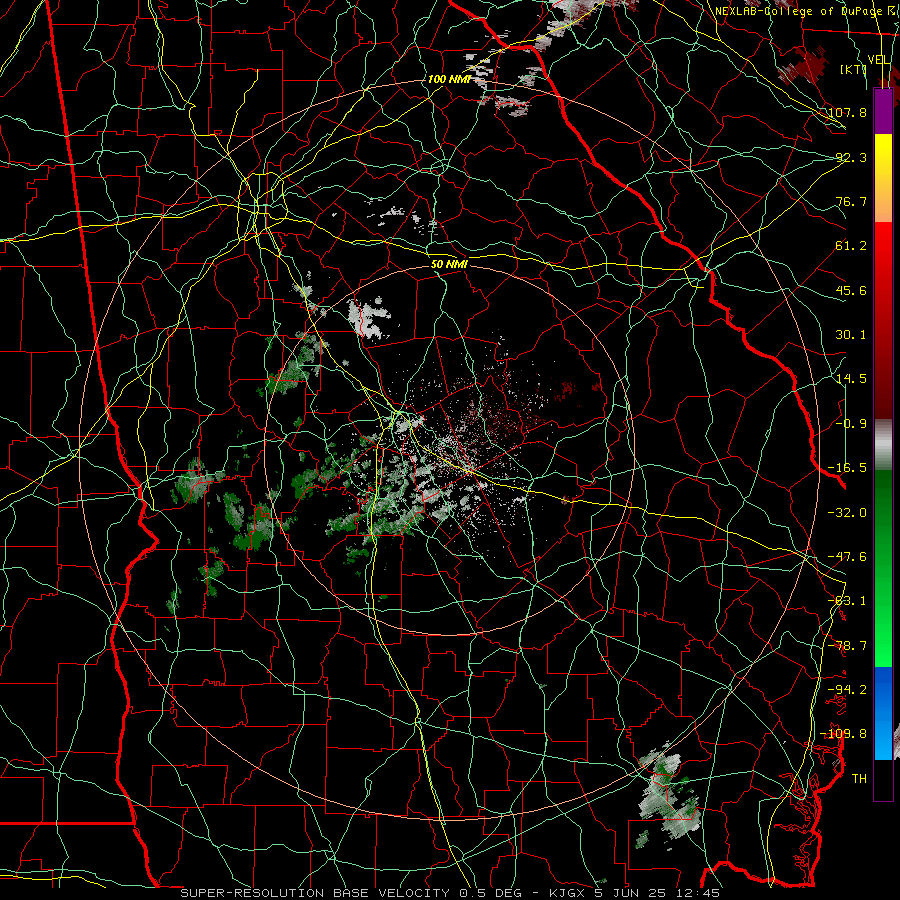Click the [KT] units label
This screenshot has width=900, height=900.
pos(853,69)
